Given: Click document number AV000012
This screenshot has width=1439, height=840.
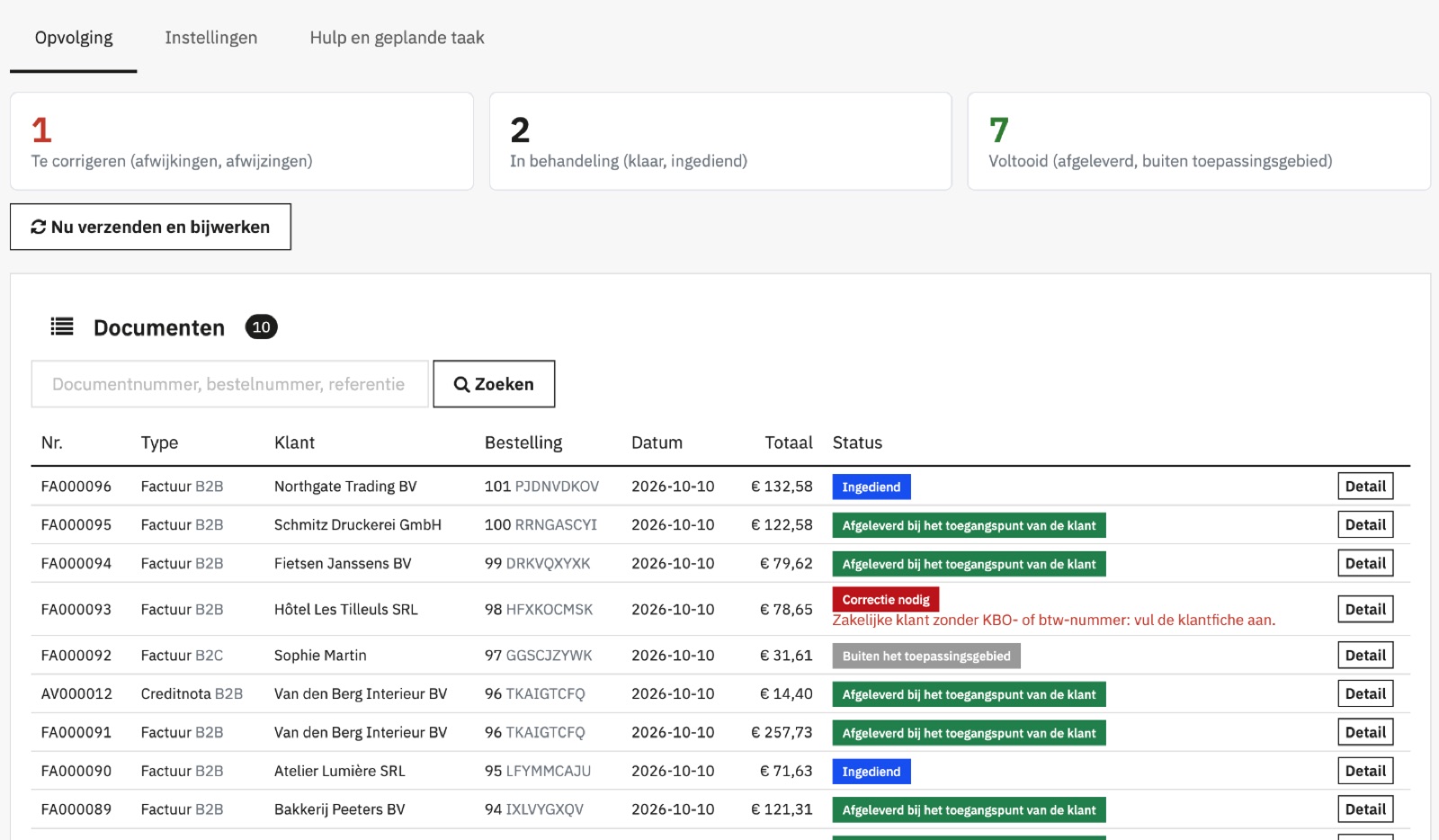Looking at the screenshot, I should pyautogui.click(x=76, y=694).
